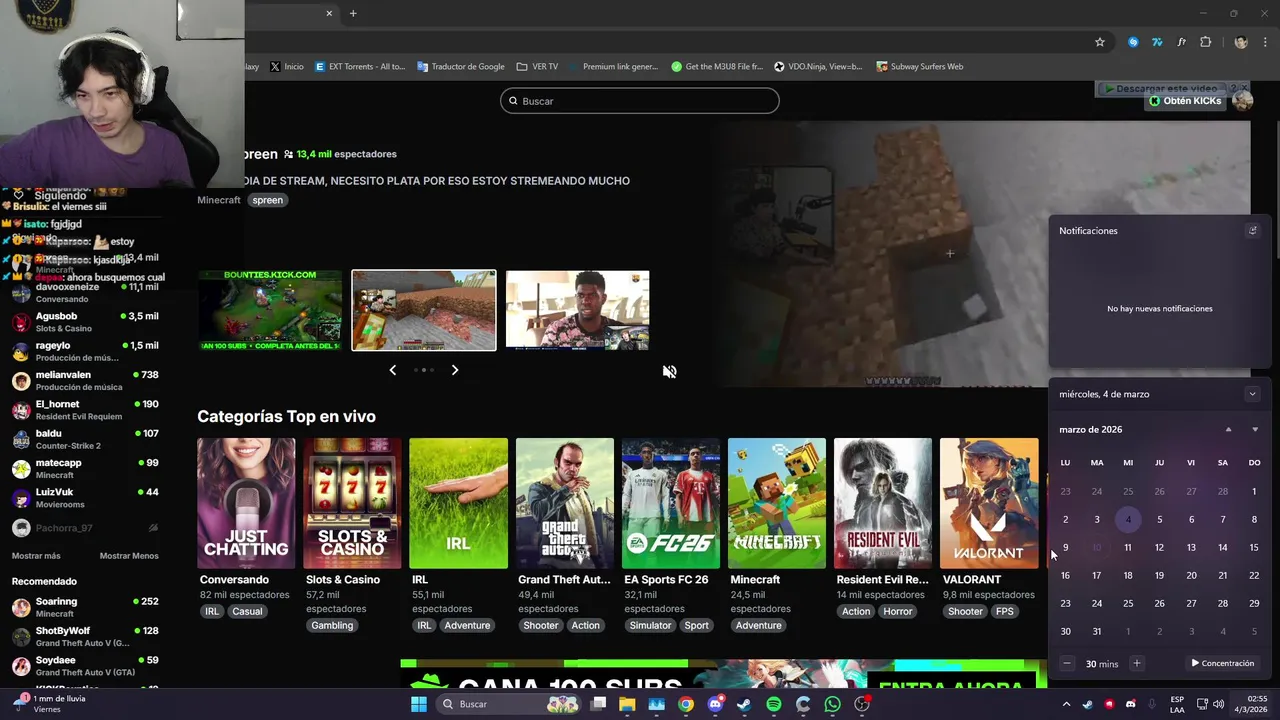Viewport: 1280px width, 720px height.
Task: Click the spreen tag under stream title
Action: click(x=267, y=200)
